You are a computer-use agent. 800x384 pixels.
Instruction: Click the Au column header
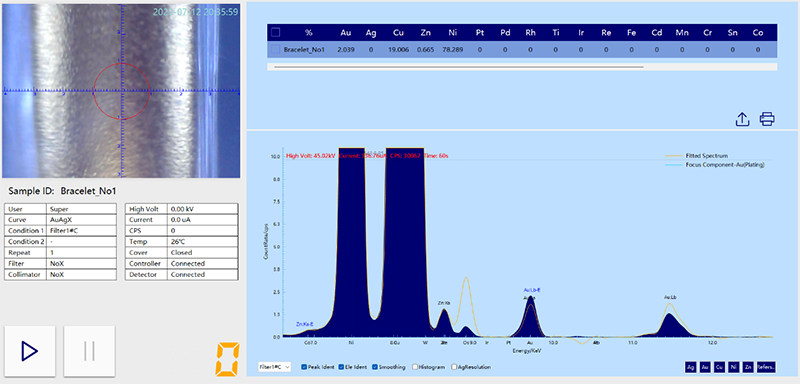tap(346, 33)
